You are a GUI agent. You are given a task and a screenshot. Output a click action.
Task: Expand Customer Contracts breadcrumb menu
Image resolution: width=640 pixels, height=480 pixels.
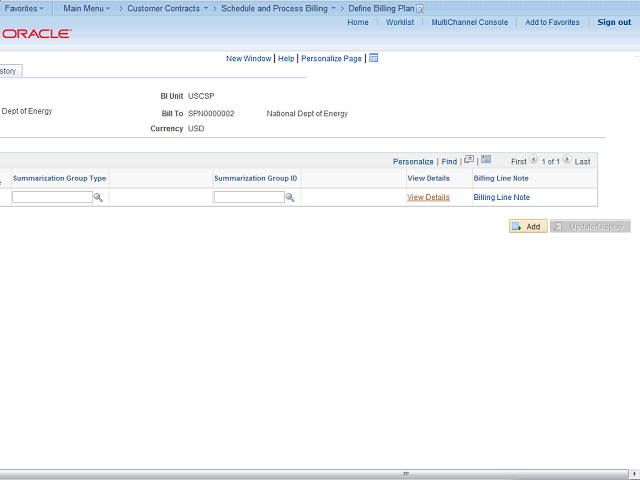pyautogui.click(x=167, y=8)
